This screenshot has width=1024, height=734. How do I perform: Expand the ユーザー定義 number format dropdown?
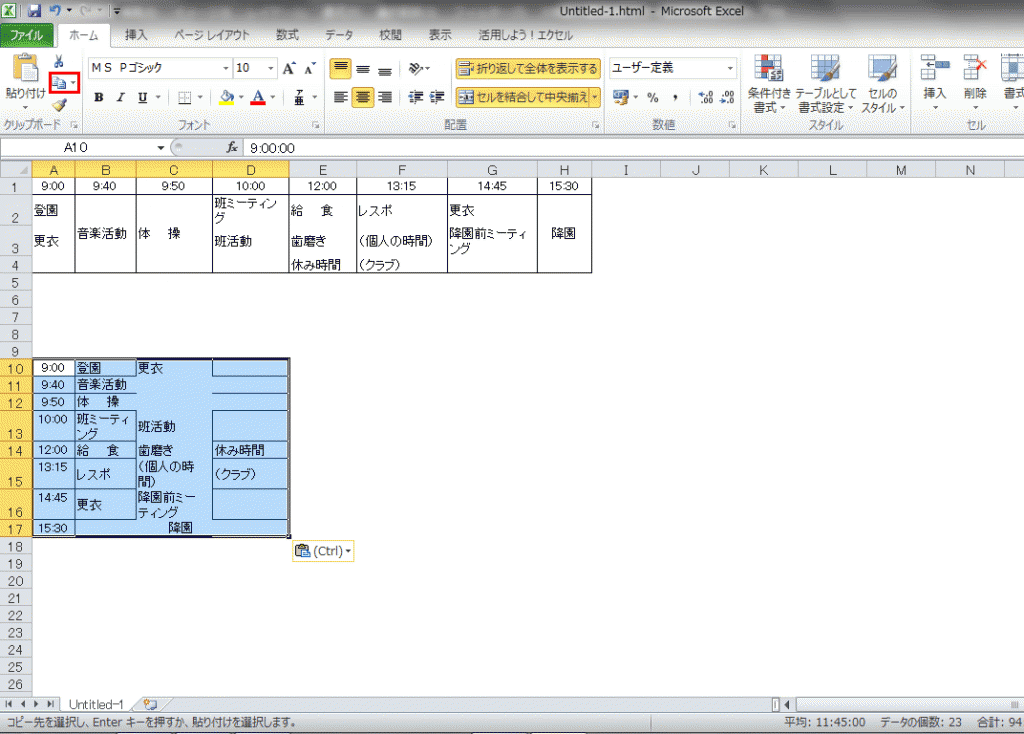coord(730,69)
